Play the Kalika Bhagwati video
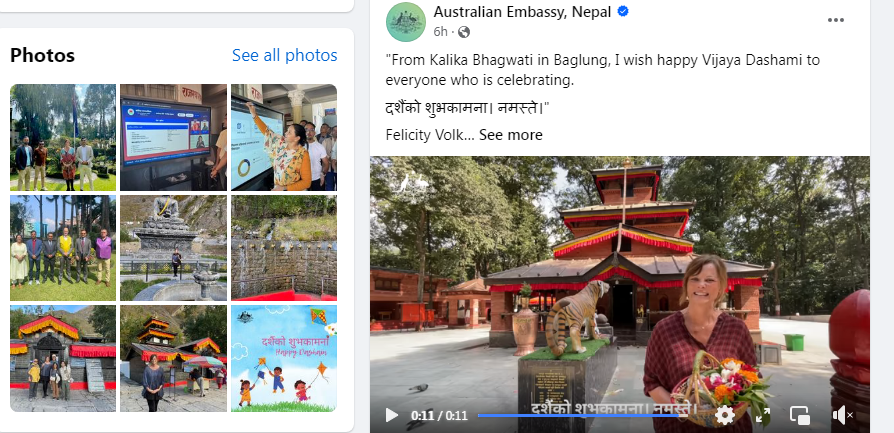The image size is (894, 433). click(x=392, y=415)
